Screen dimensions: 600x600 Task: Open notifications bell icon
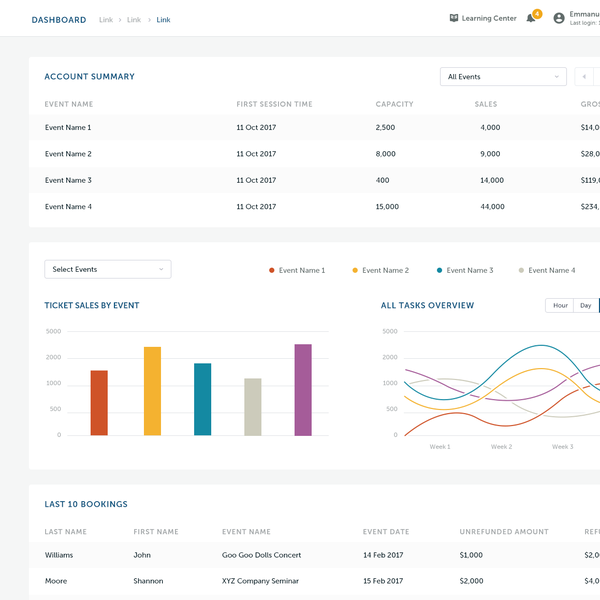point(531,18)
